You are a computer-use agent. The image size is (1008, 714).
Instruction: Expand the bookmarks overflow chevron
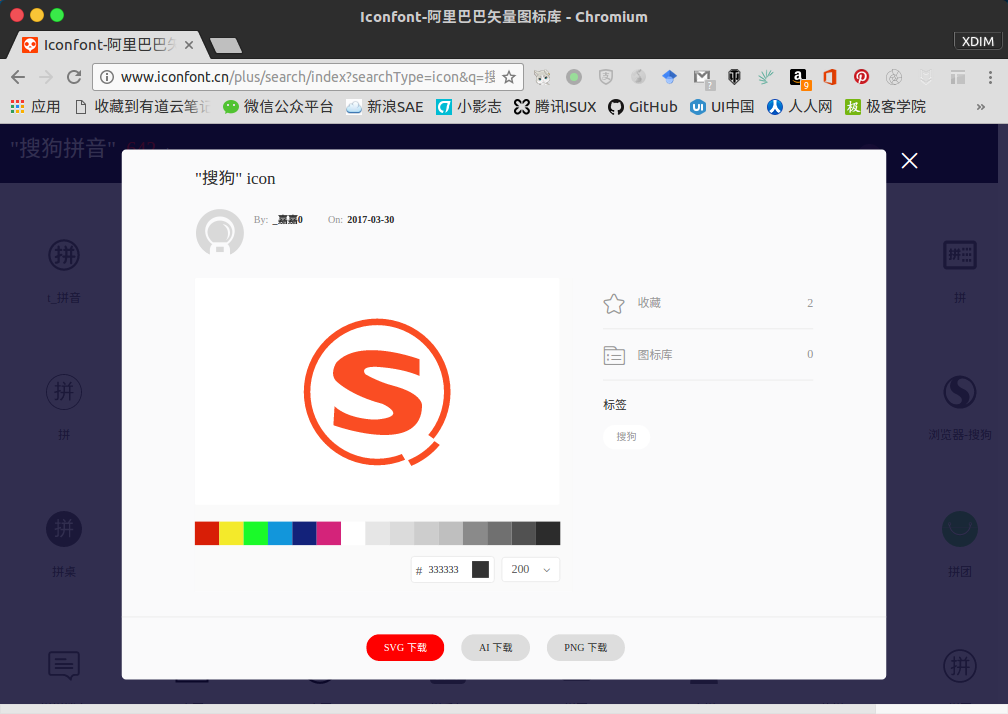(x=980, y=107)
